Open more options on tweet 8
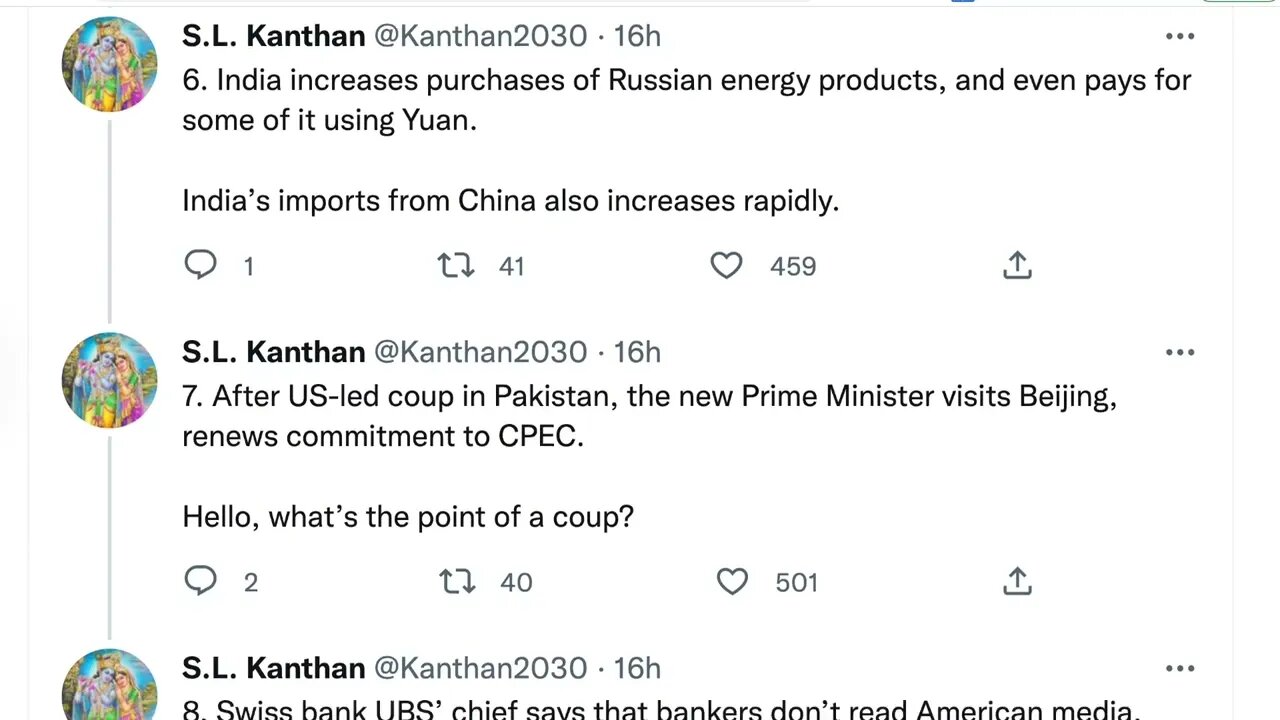Viewport: 1280px width, 720px height. [1180, 669]
